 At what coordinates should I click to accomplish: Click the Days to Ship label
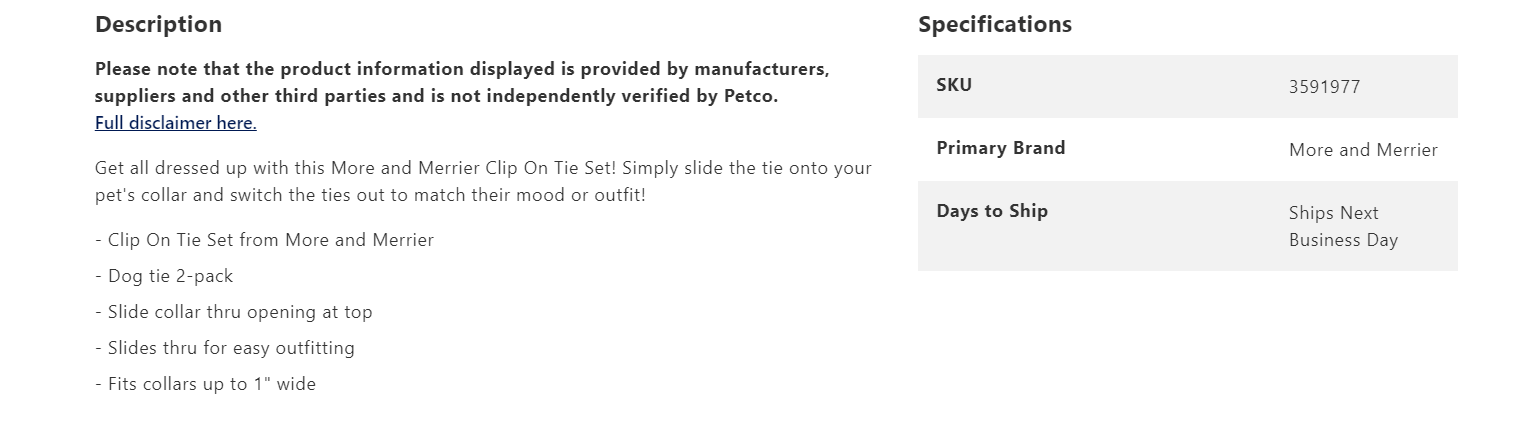click(x=992, y=211)
